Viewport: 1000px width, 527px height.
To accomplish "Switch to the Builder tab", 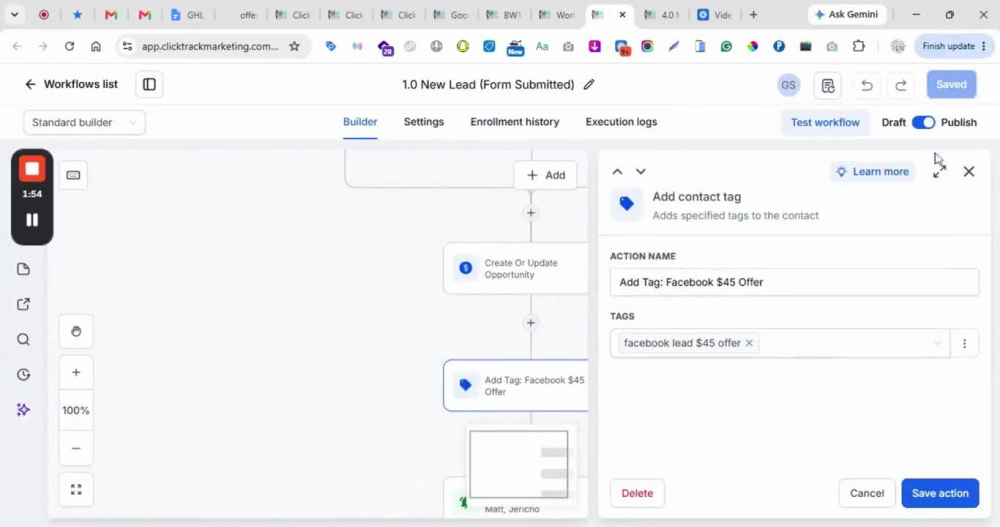I will 360,122.
